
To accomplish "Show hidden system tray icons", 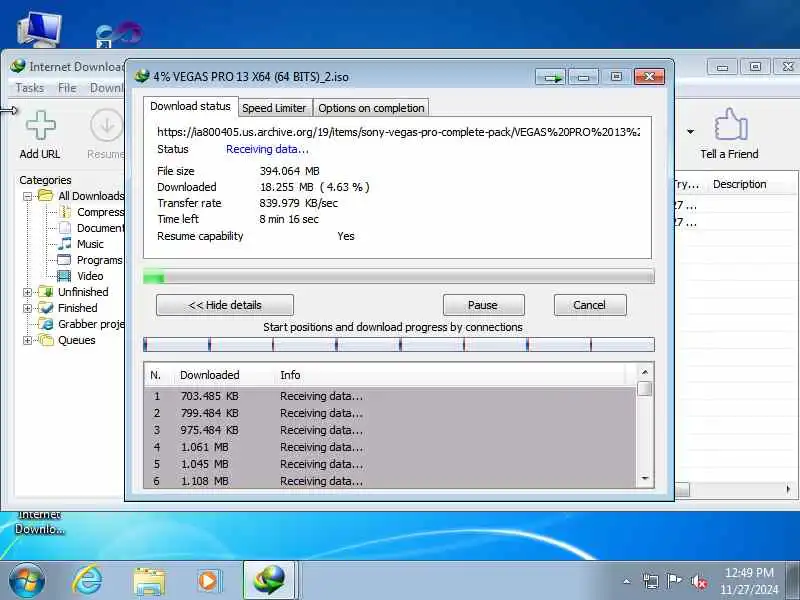I will click(627, 581).
